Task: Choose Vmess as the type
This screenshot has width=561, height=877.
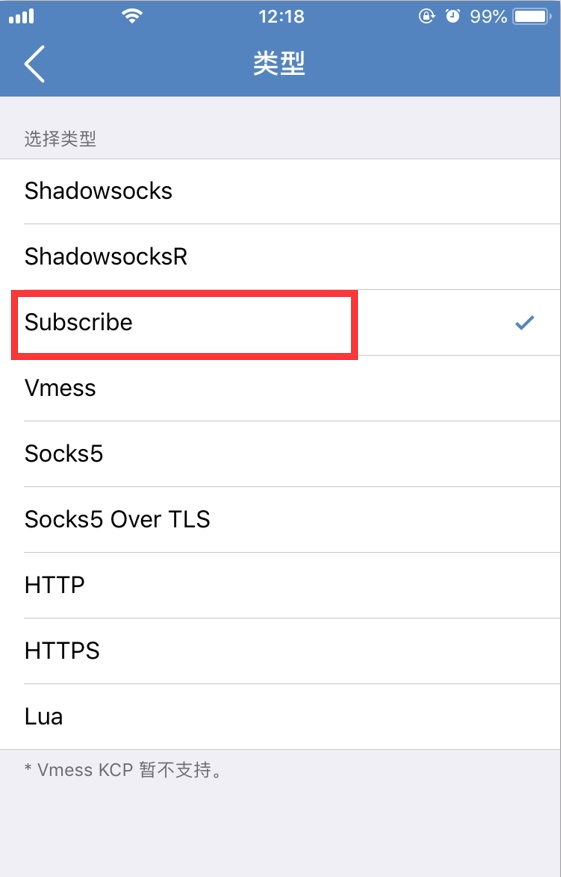Action: click(x=280, y=388)
